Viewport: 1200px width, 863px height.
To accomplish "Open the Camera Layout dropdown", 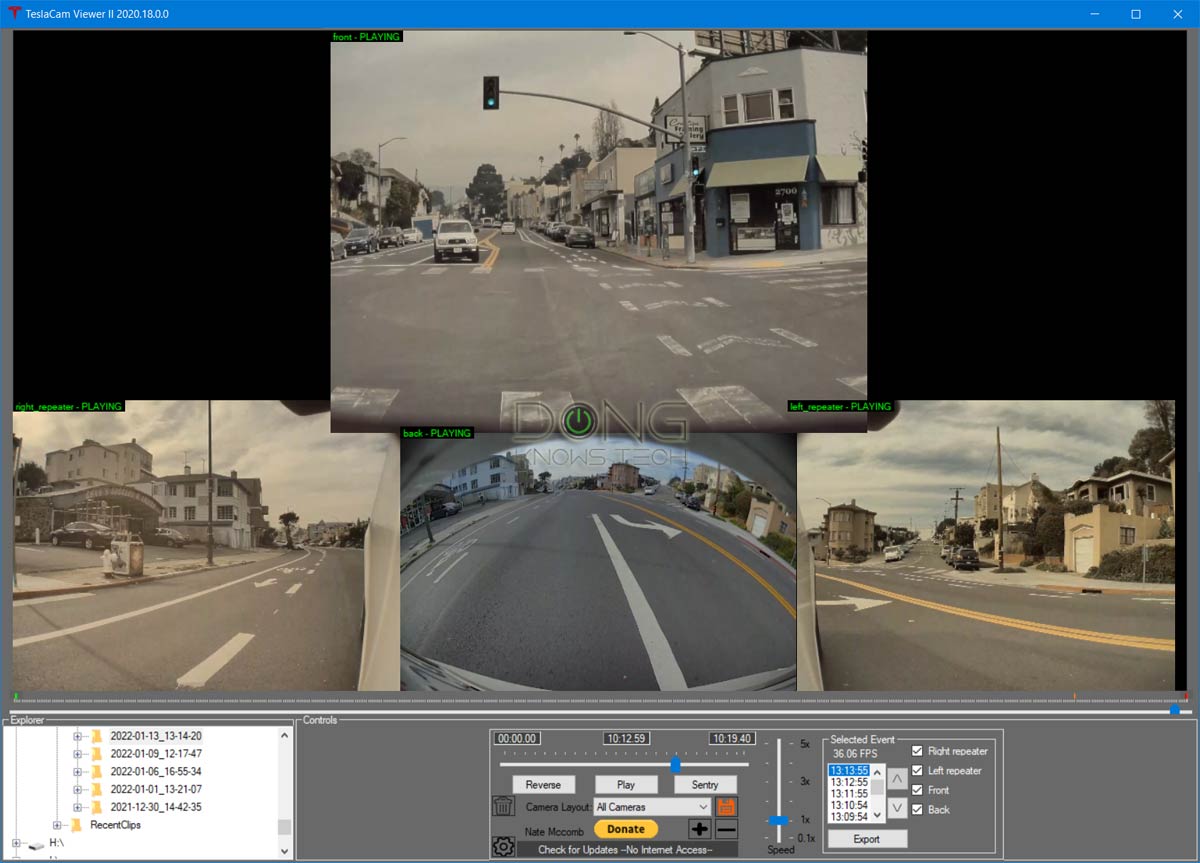I will [651, 807].
